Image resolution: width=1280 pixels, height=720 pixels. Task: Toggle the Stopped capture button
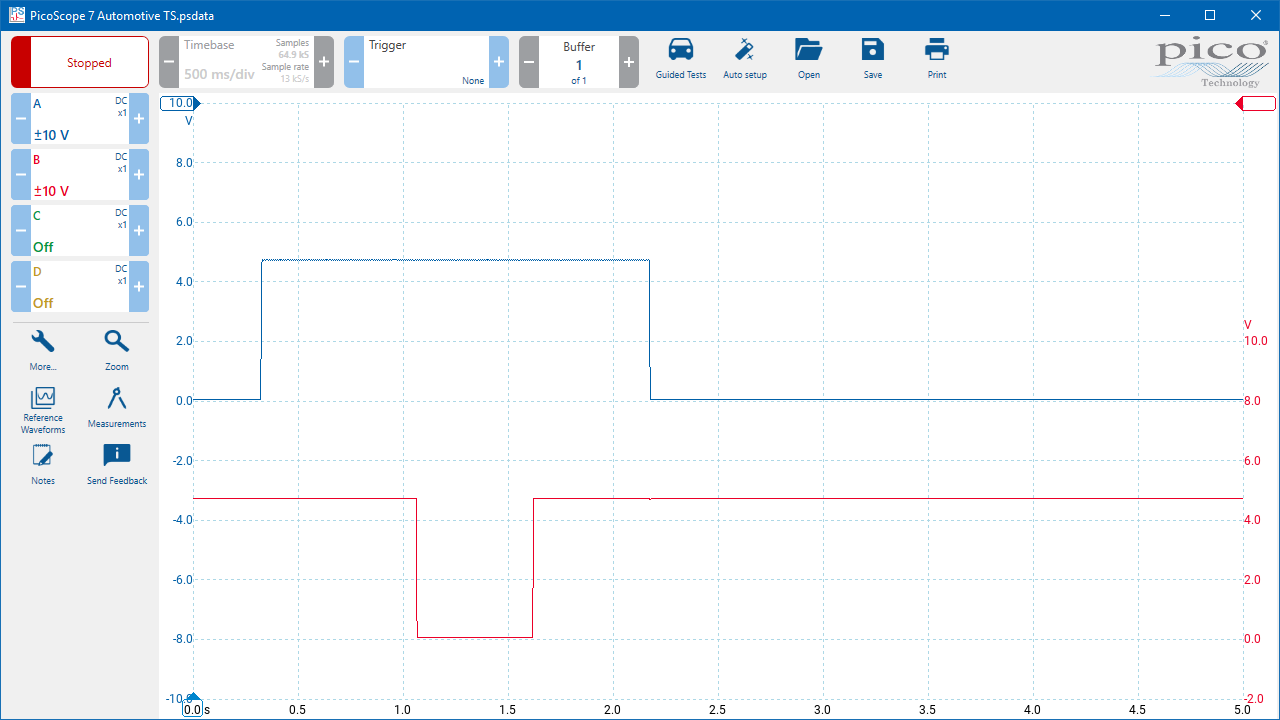(x=80, y=62)
